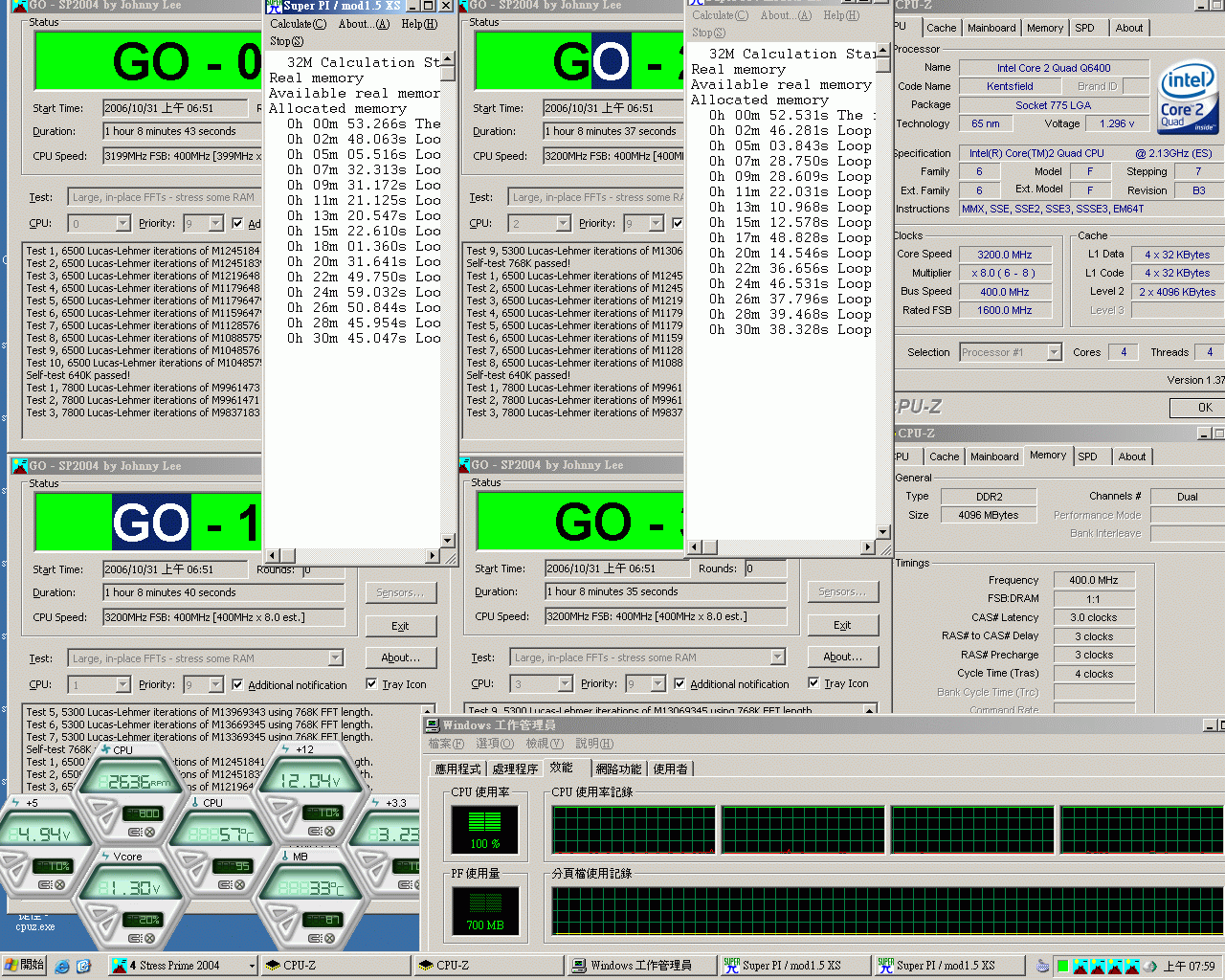
Task: Open Processor #1 selection dropdown in CPU-Z
Action: pos(1054,352)
